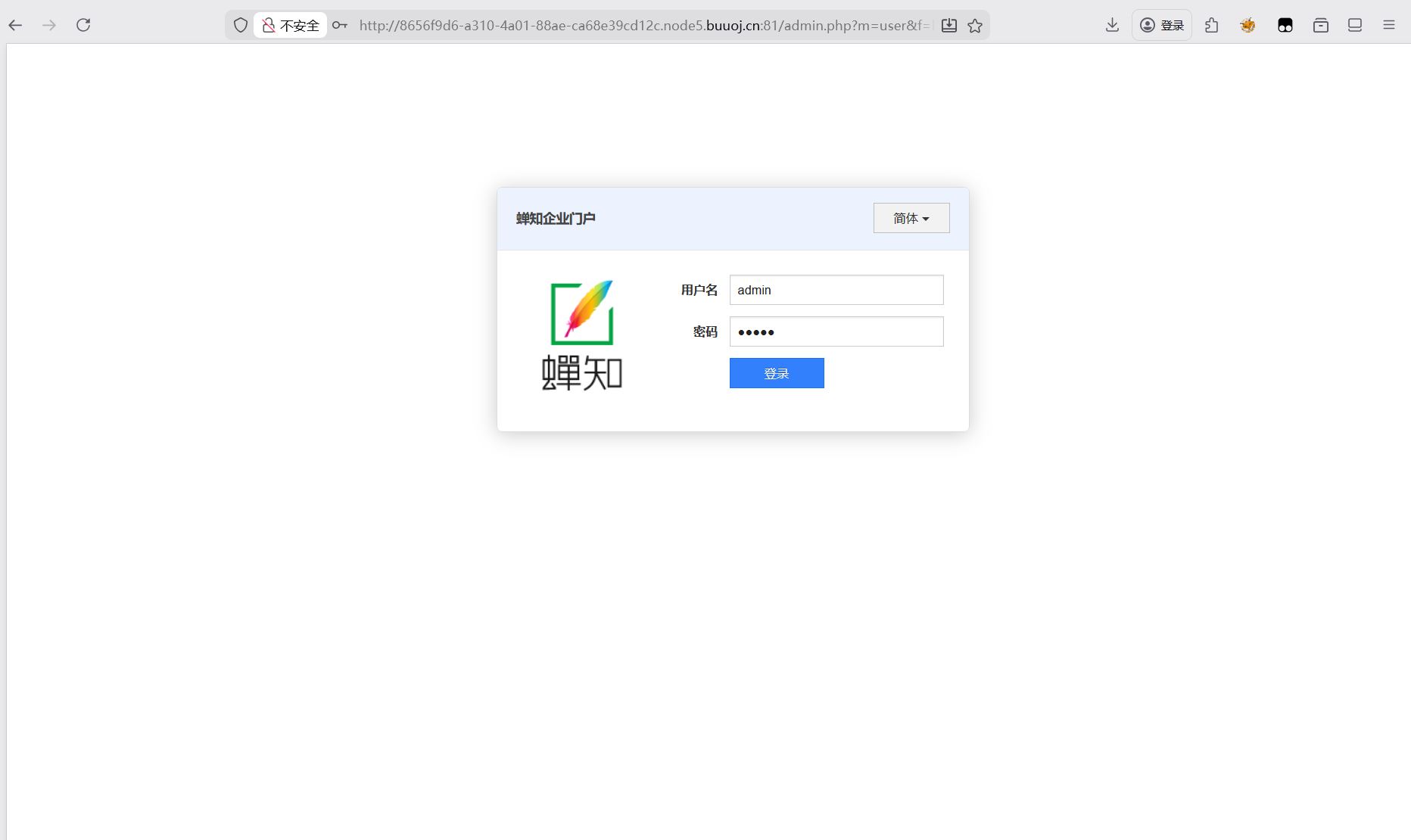Expand the 简体 language dropdown
Screen dimensions: 1411x840
[911, 218]
